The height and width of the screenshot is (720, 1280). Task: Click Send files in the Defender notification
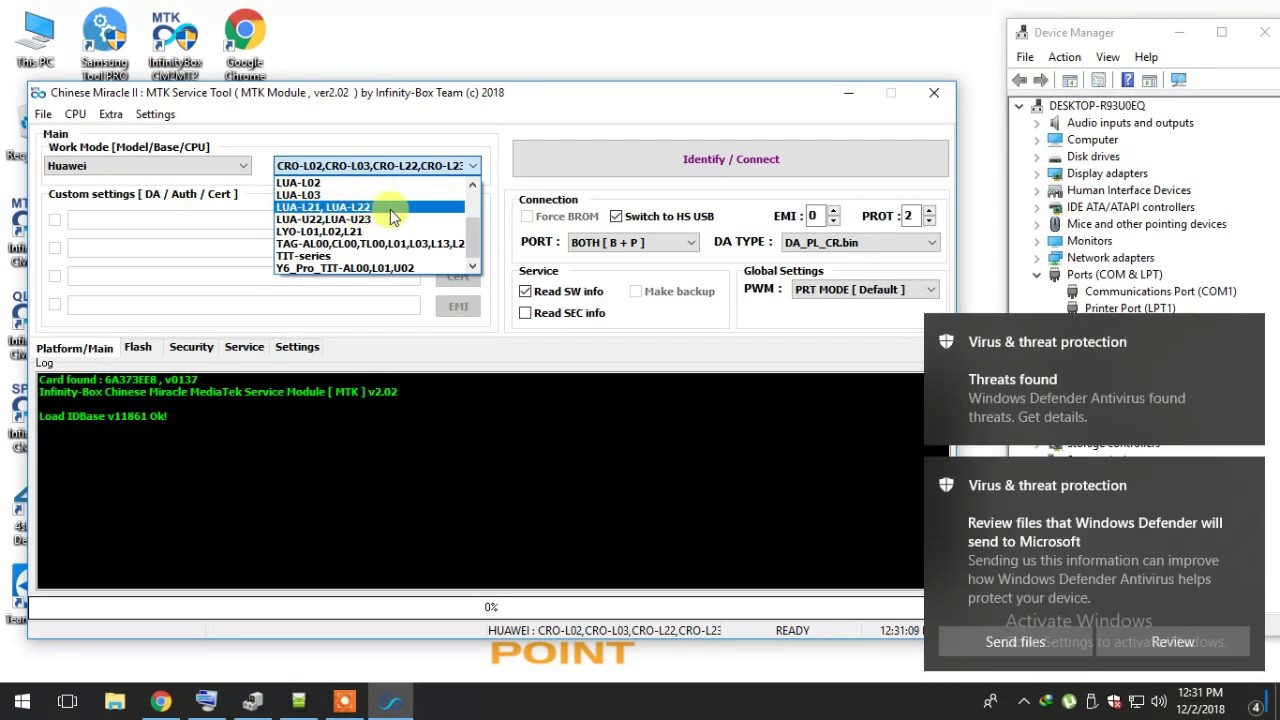pyautogui.click(x=1015, y=642)
